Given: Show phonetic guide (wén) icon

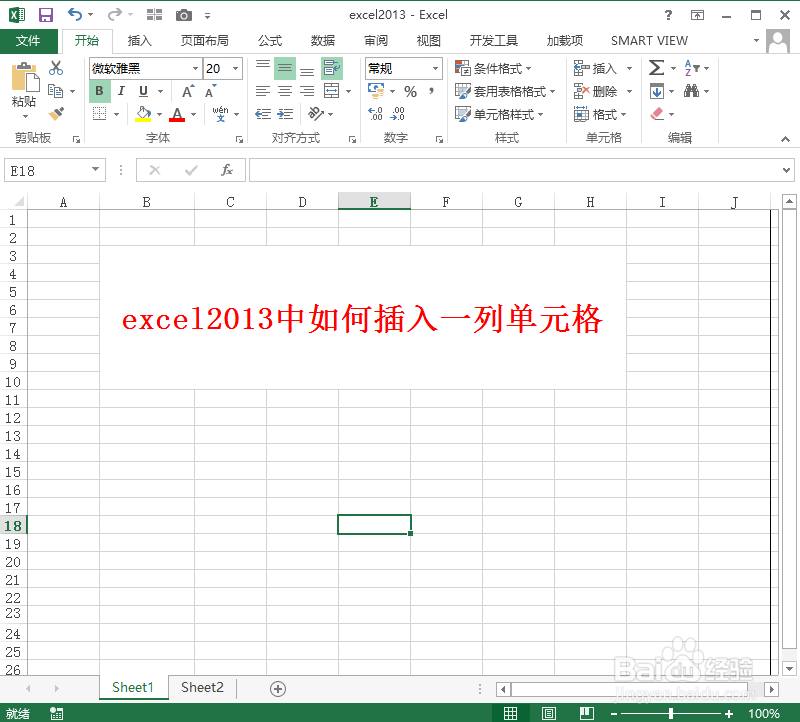Looking at the screenshot, I should coord(220,113).
